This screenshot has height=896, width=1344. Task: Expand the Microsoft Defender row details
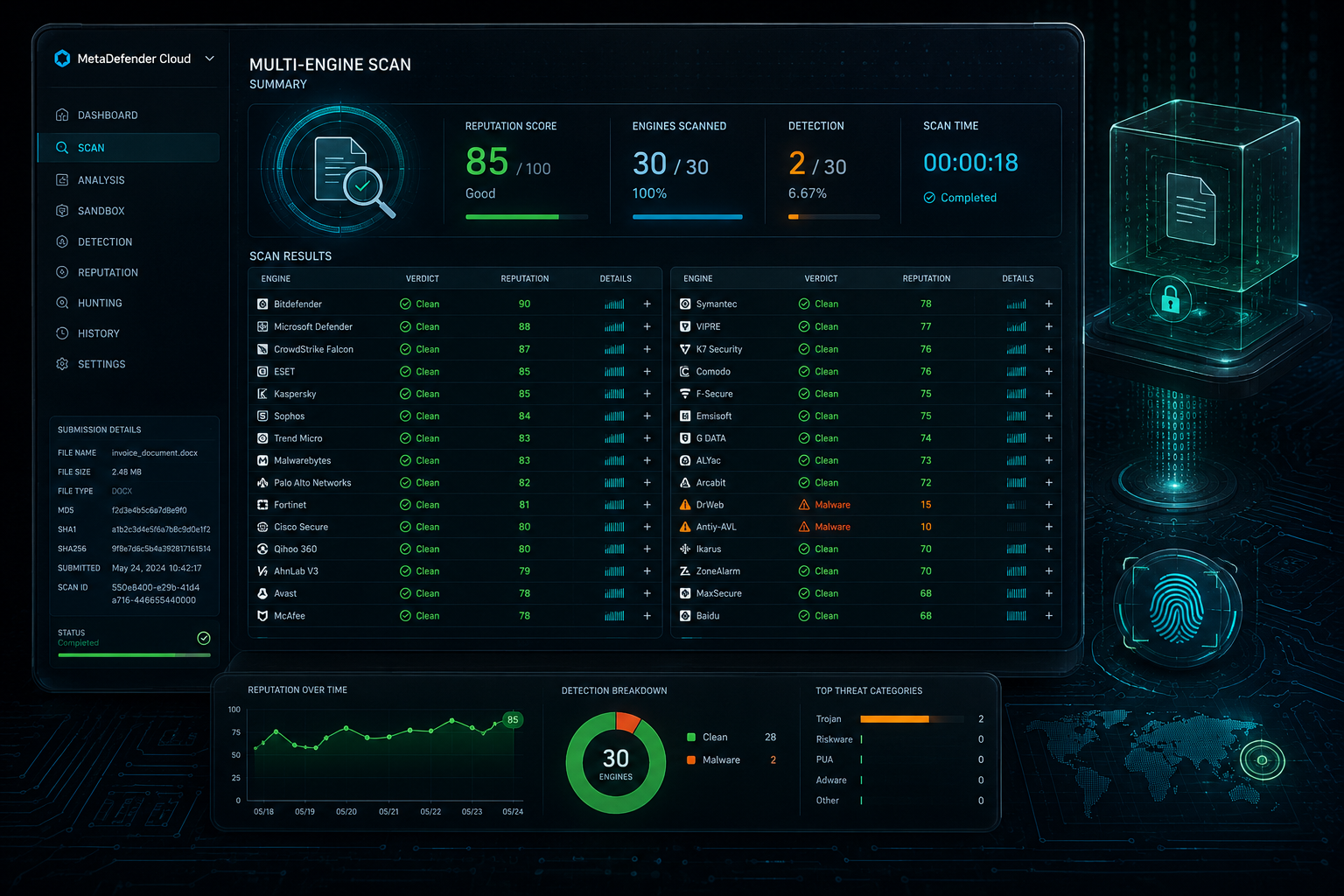pyautogui.click(x=647, y=326)
